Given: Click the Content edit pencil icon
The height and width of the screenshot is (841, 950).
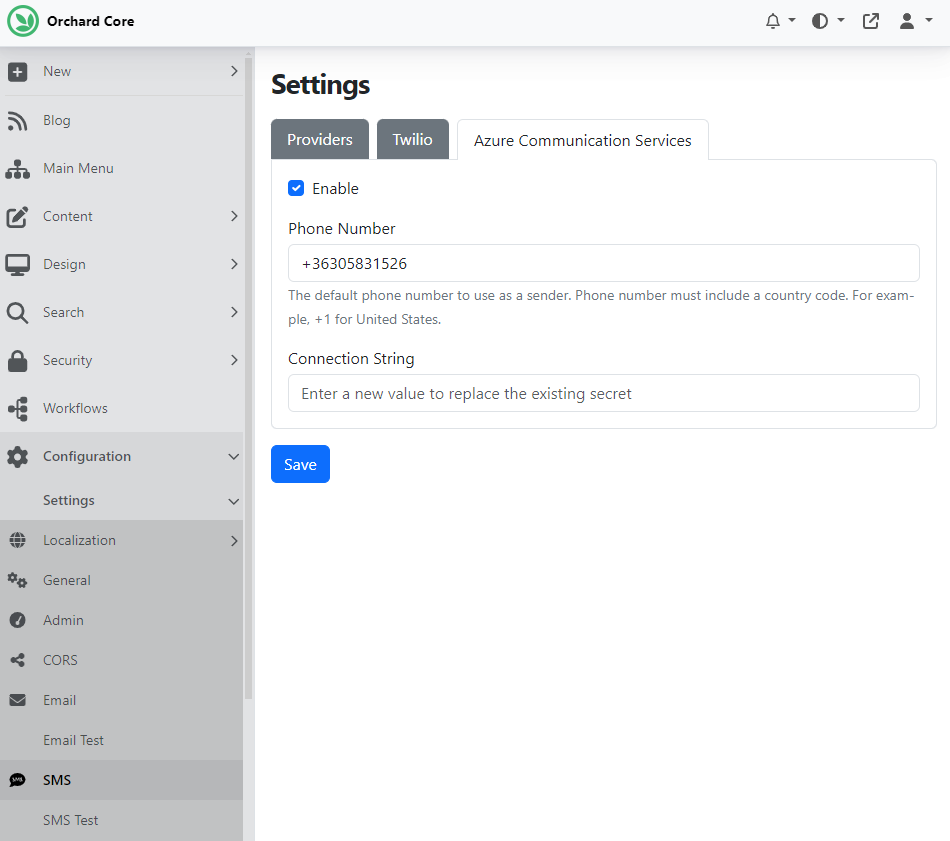Looking at the screenshot, I should tap(18, 217).
